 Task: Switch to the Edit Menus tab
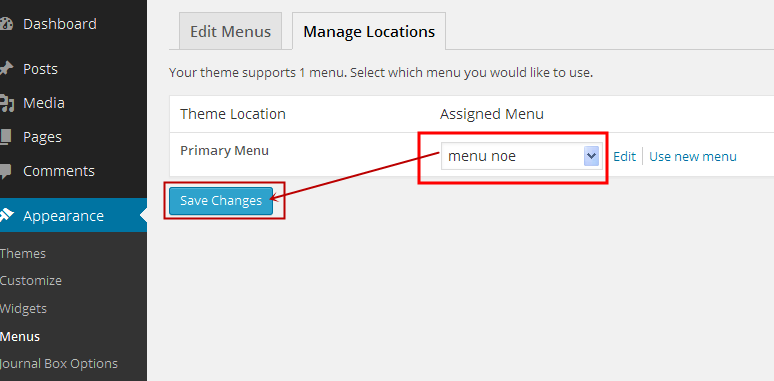click(231, 31)
